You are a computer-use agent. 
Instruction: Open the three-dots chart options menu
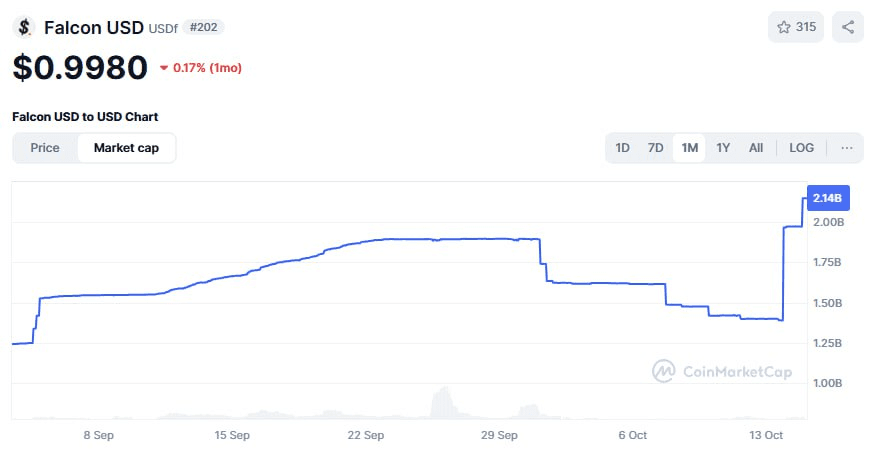[847, 148]
